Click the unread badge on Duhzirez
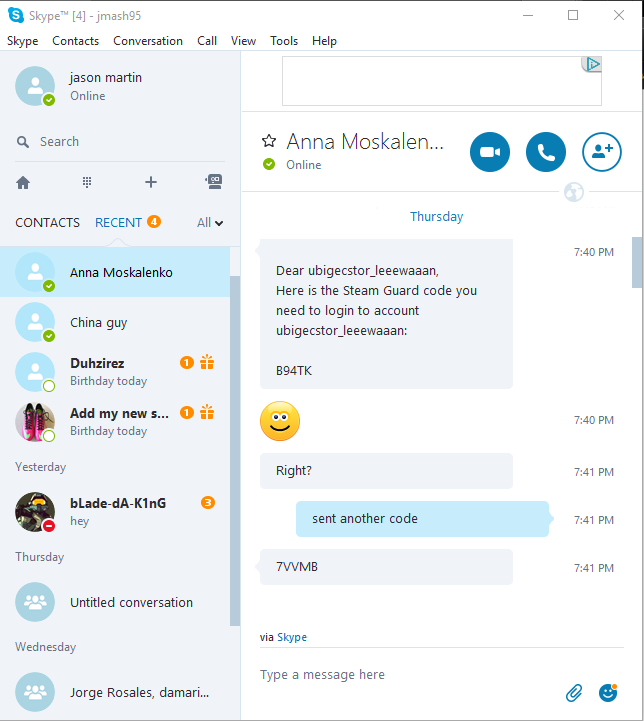The height and width of the screenshot is (721, 644). pyautogui.click(x=187, y=363)
